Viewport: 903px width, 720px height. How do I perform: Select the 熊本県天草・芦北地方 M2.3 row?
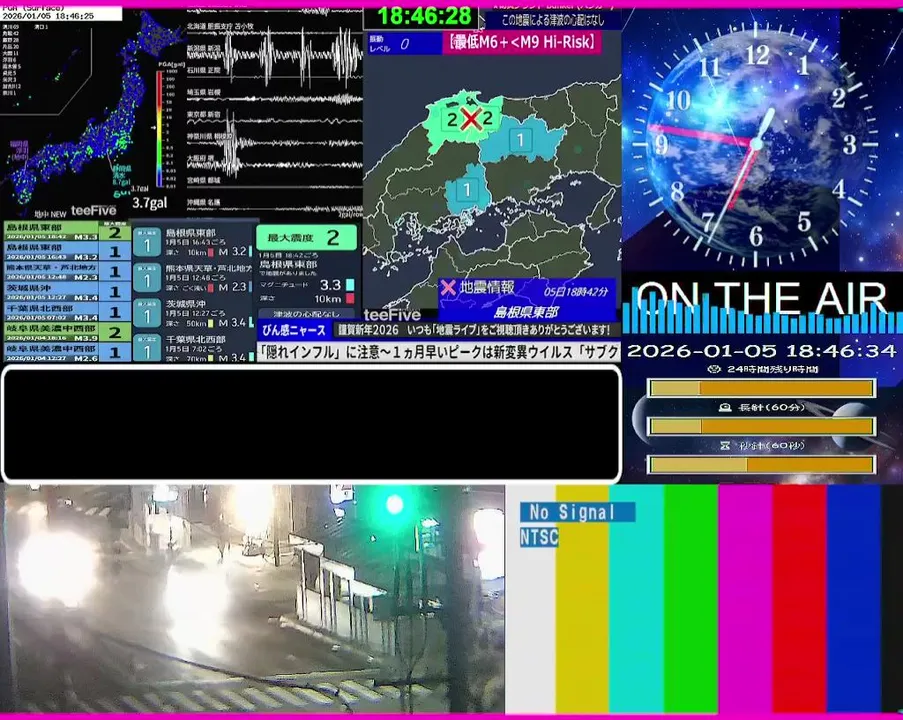point(67,272)
